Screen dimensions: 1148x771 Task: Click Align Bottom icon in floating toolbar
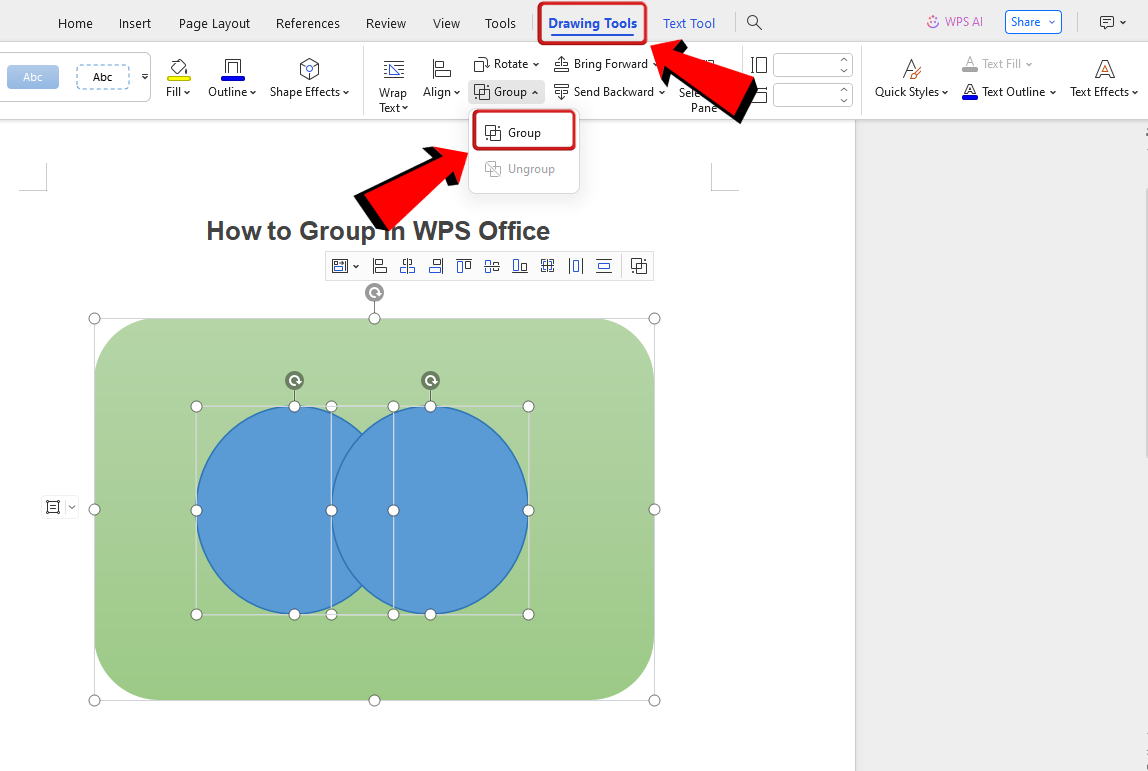pos(520,266)
